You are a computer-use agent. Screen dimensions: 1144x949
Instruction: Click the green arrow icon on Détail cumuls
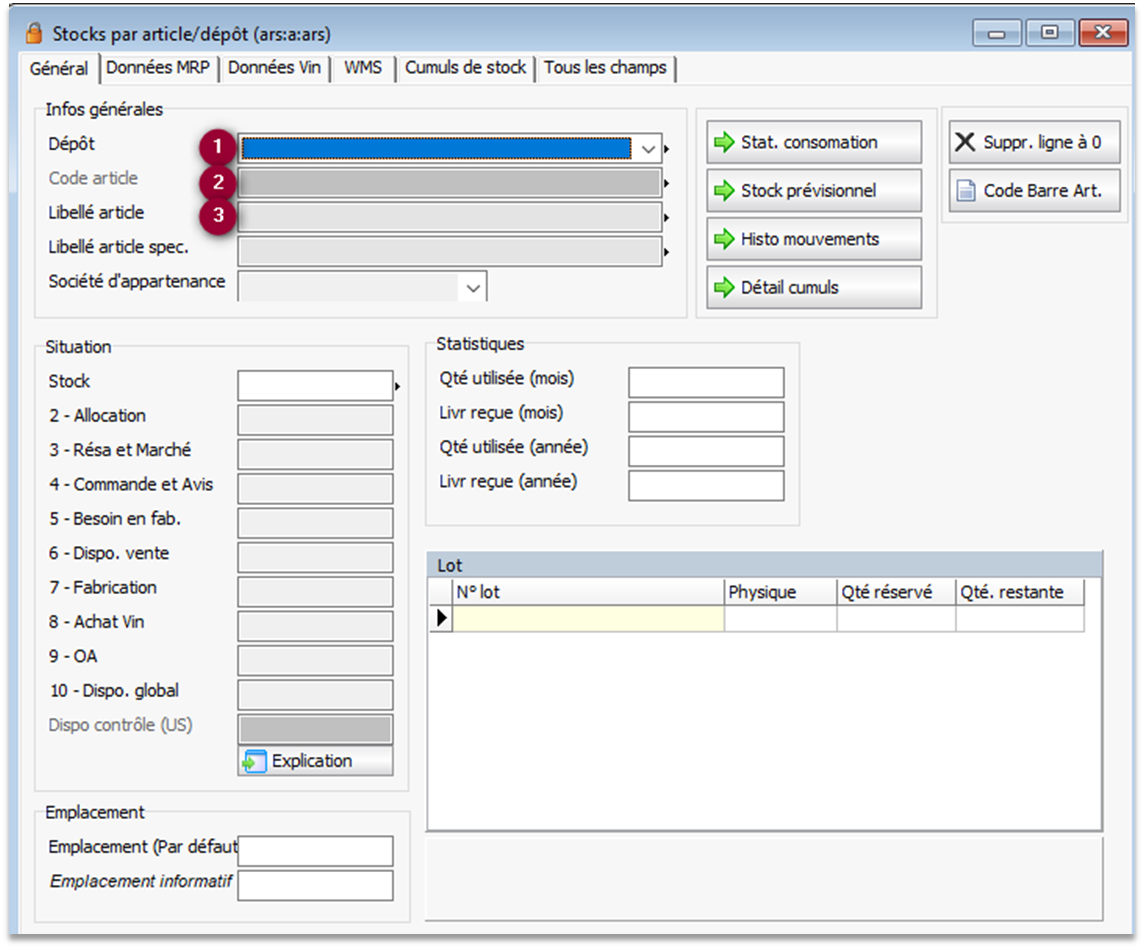coord(724,288)
